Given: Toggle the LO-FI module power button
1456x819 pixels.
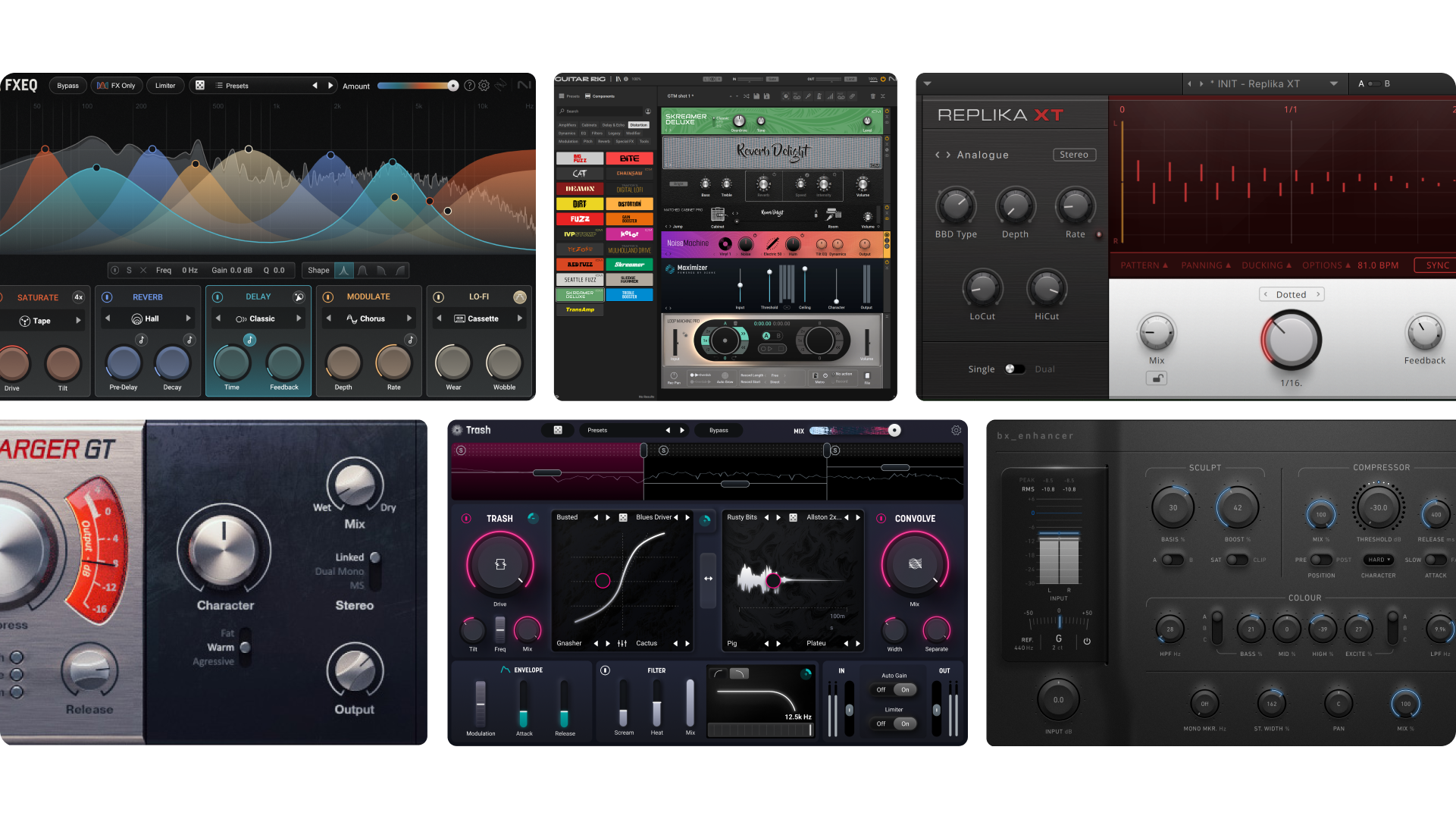Looking at the screenshot, I should (x=438, y=297).
